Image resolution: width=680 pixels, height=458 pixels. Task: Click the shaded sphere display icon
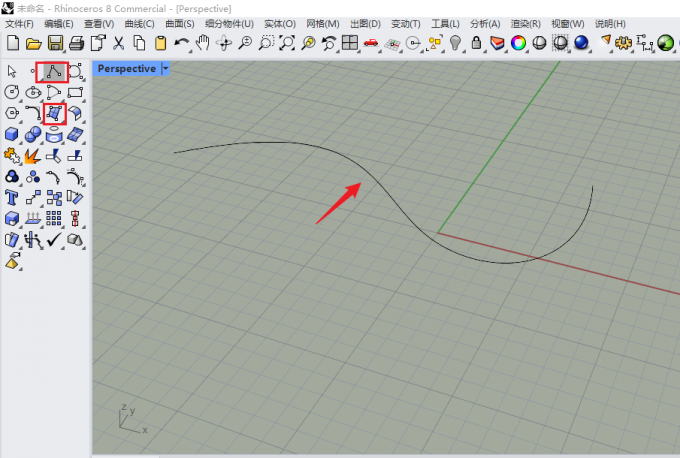point(539,43)
